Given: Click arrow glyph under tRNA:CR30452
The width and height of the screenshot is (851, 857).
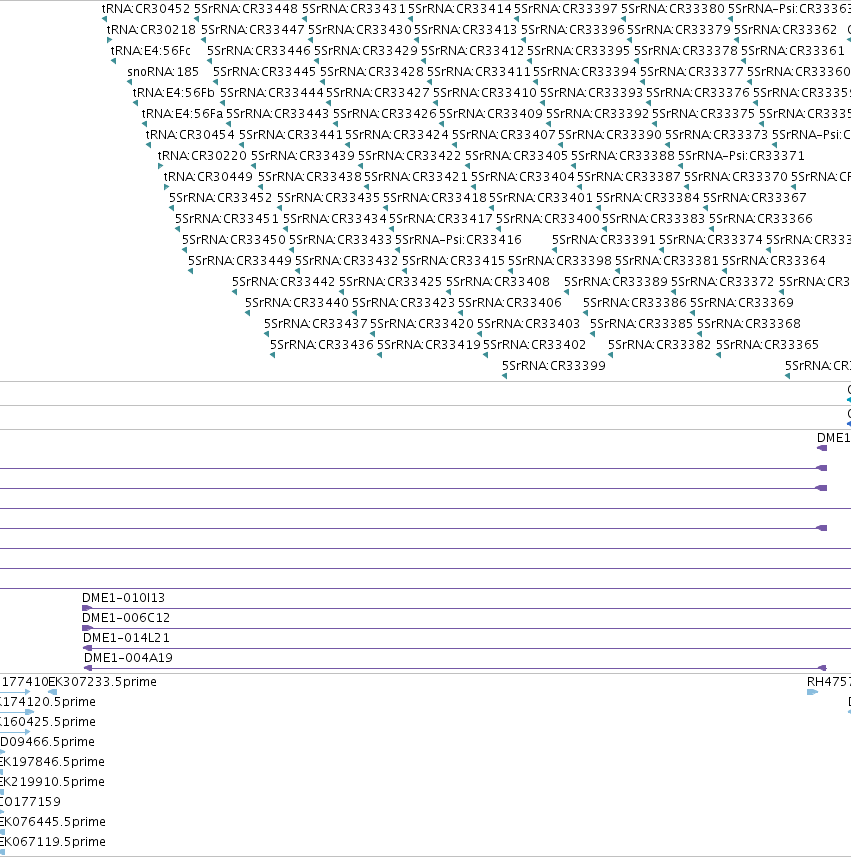Looking at the screenshot, I should (104, 19).
